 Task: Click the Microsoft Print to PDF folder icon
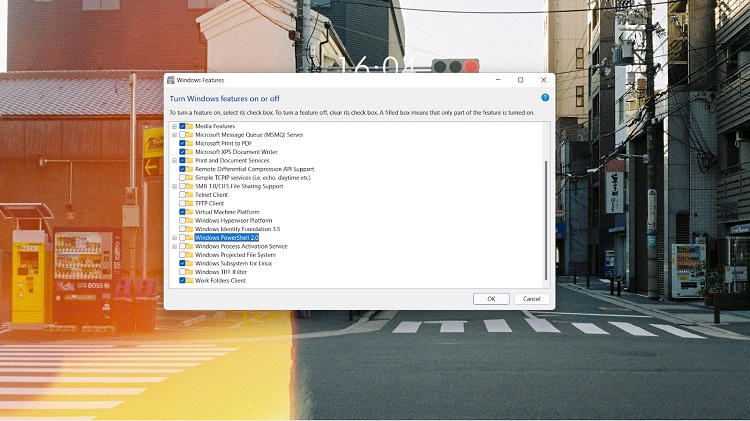tap(190, 143)
